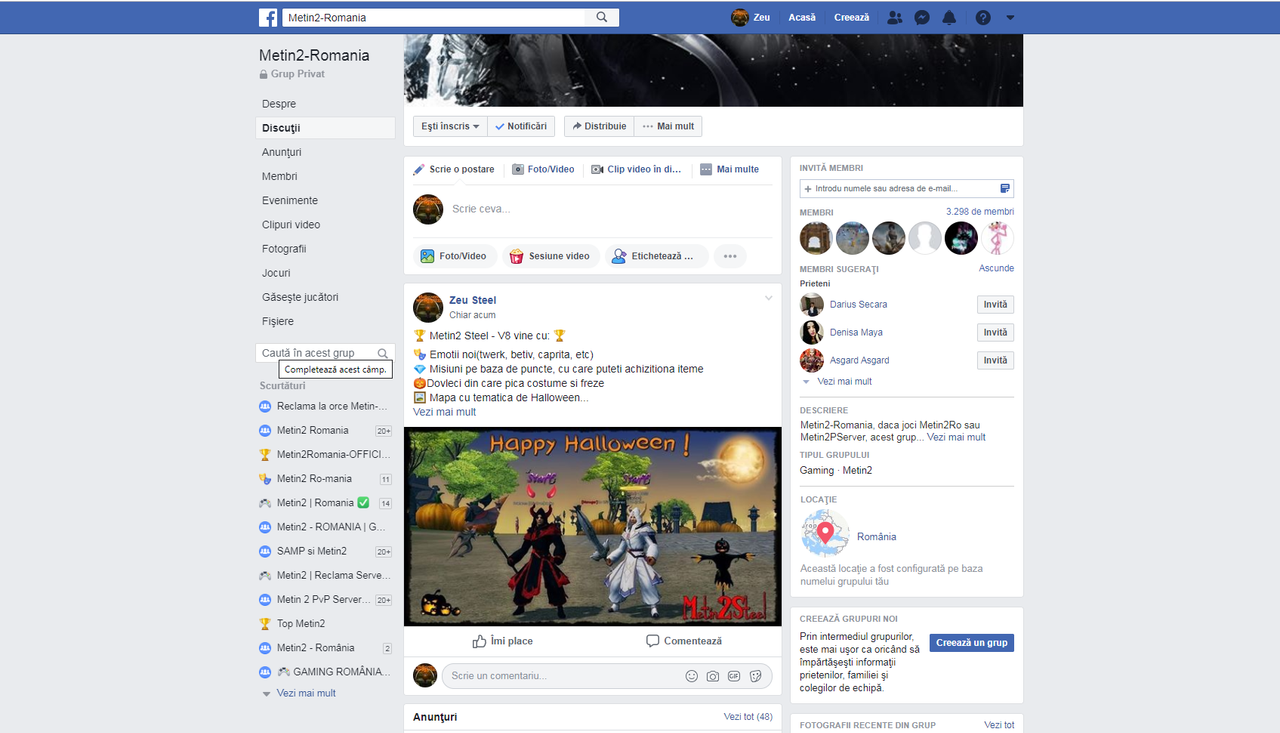Open the help question mark icon
Image resolution: width=1280 pixels, height=733 pixels.
(982, 17)
